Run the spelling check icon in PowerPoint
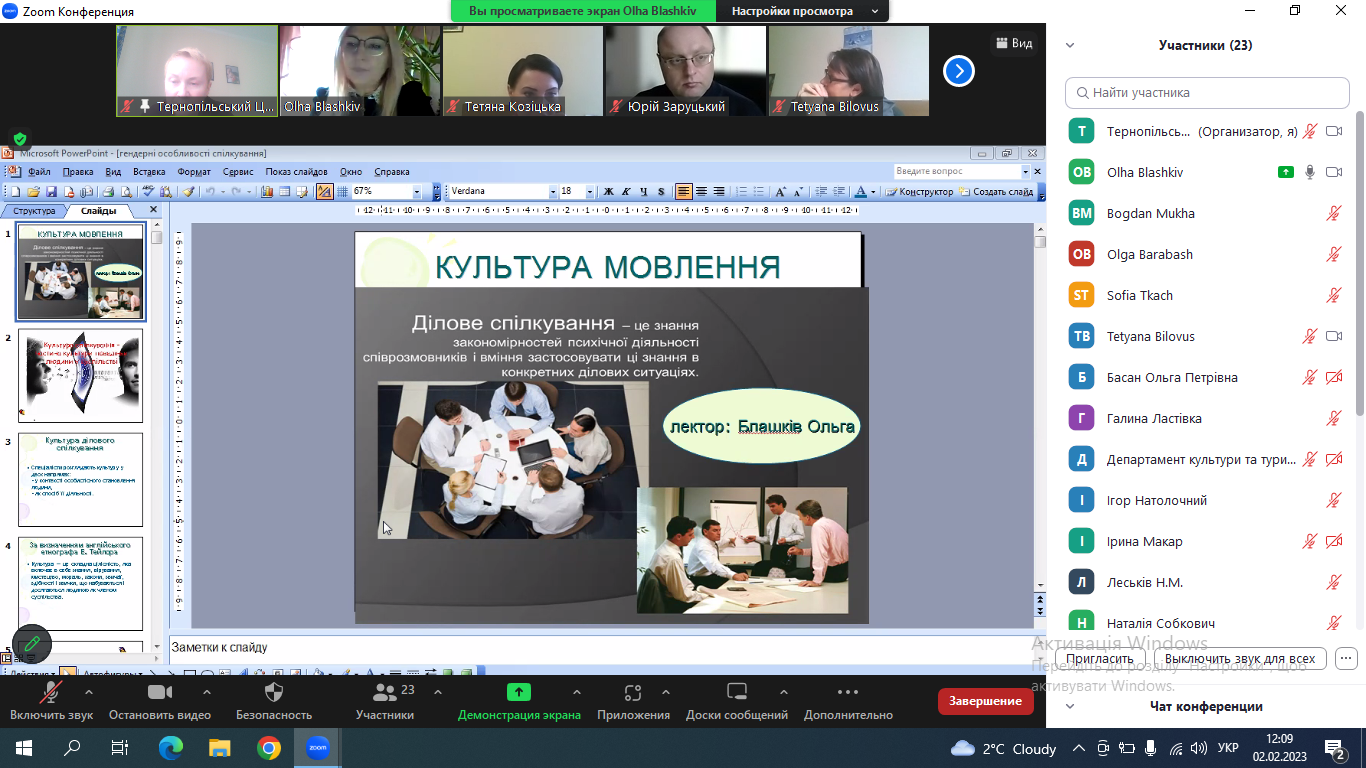 (147, 191)
